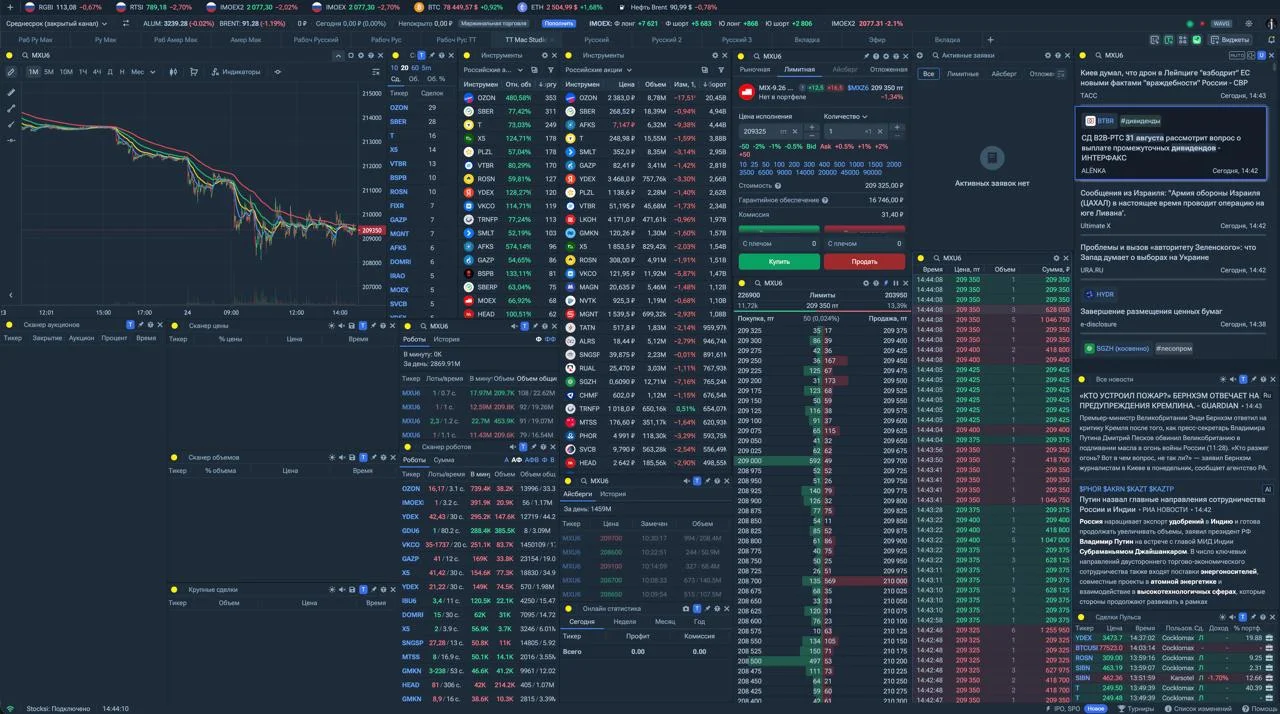
Task: Toggle the AUTO badge in news panel header
Action: point(1237,56)
